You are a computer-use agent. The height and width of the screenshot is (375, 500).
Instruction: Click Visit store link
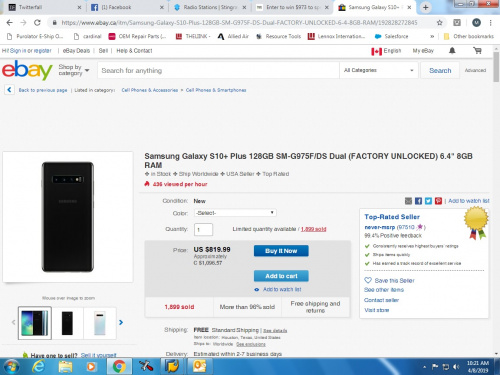(x=377, y=310)
